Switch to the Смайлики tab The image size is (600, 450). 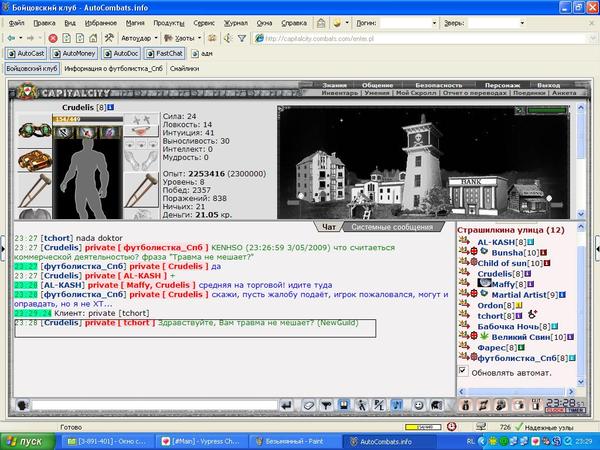click(184, 69)
